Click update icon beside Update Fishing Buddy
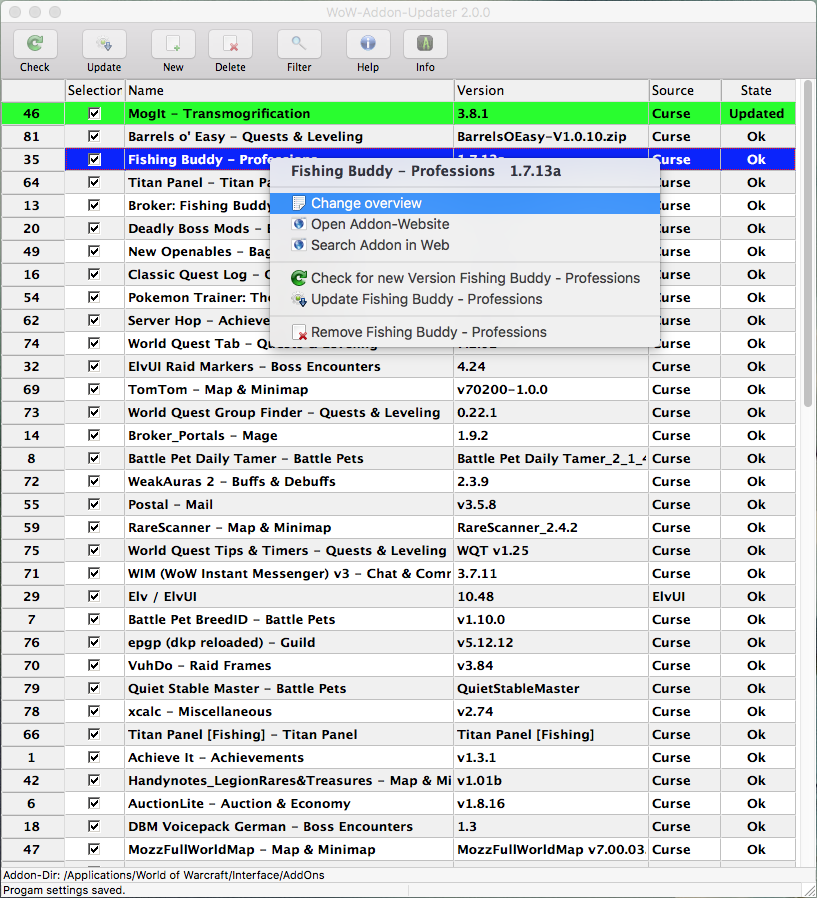Viewport: 817px width, 898px height. (299, 299)
